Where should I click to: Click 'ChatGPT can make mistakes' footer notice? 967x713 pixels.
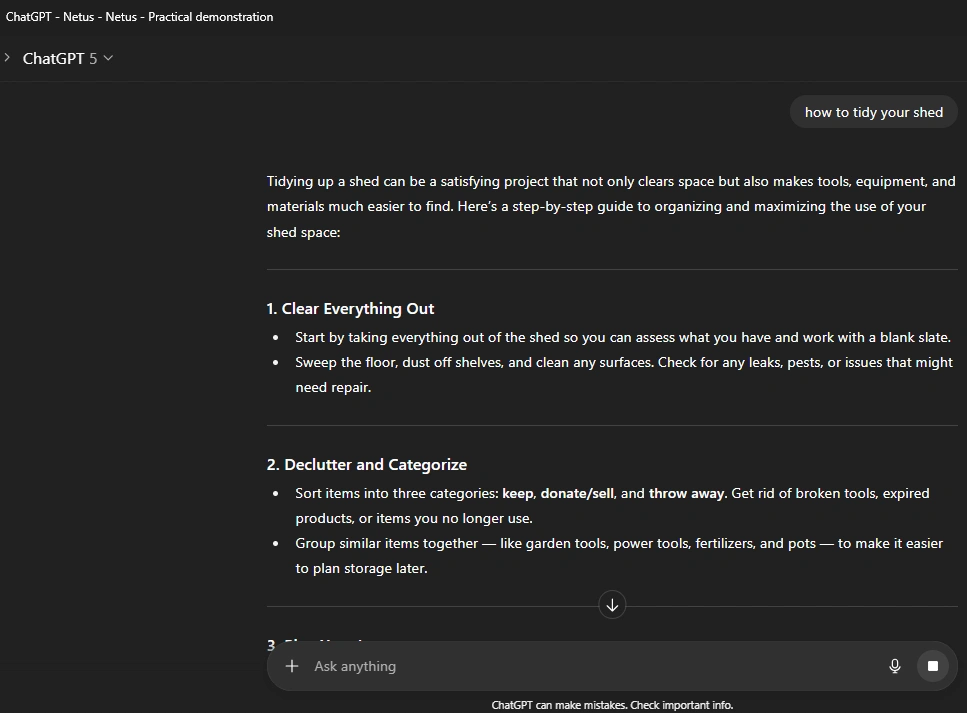point(612,705)
